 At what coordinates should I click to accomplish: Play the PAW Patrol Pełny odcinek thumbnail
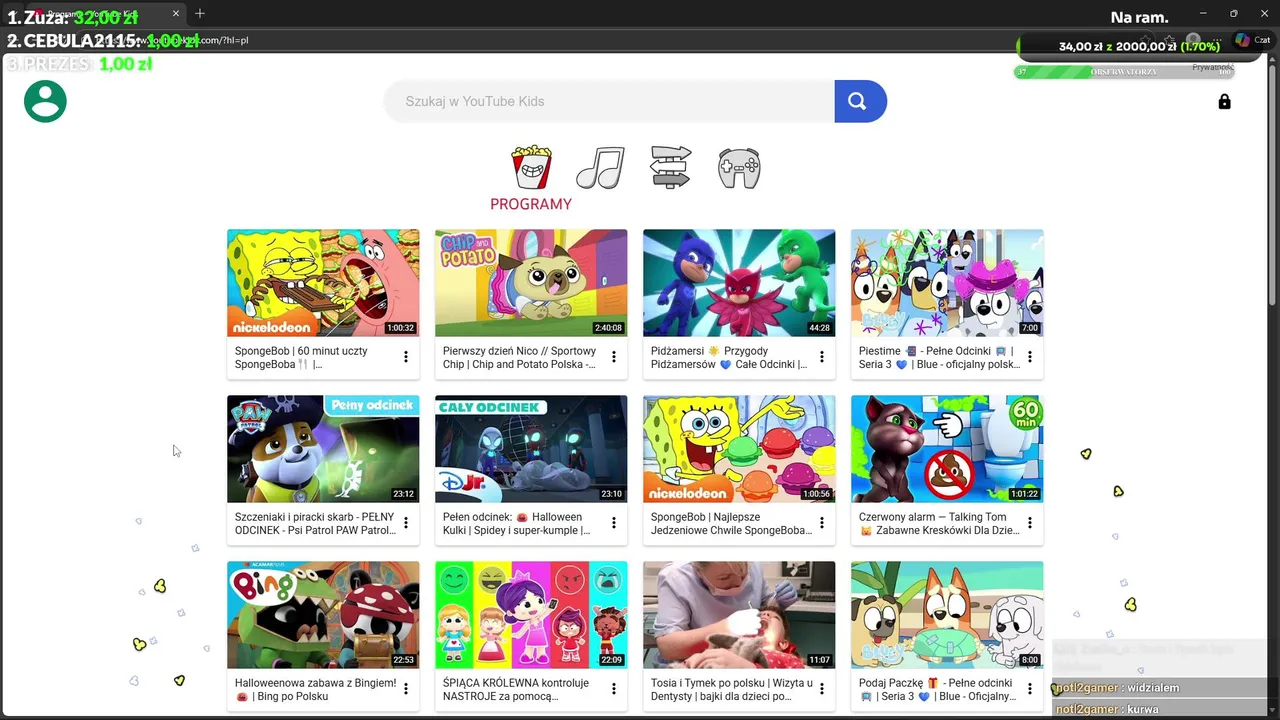[x=323, y=449]
